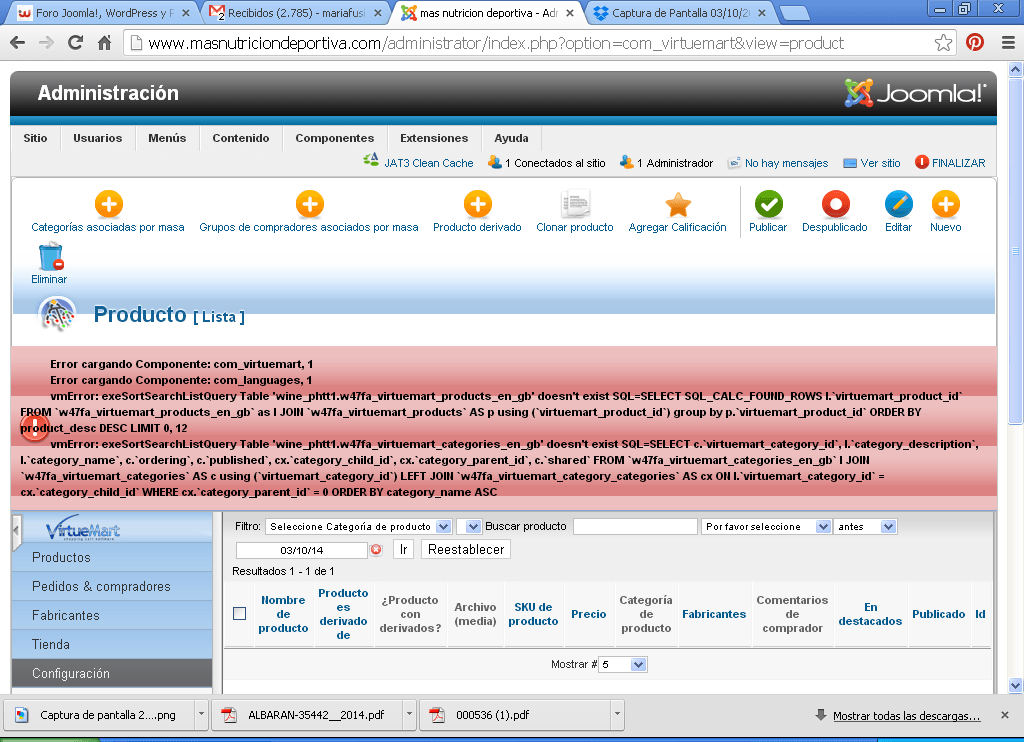Image resolution: width=1024 pixels, height=742 pixels.
Task: Click the Joomla! logo
Action: click(x=915, y=93)
